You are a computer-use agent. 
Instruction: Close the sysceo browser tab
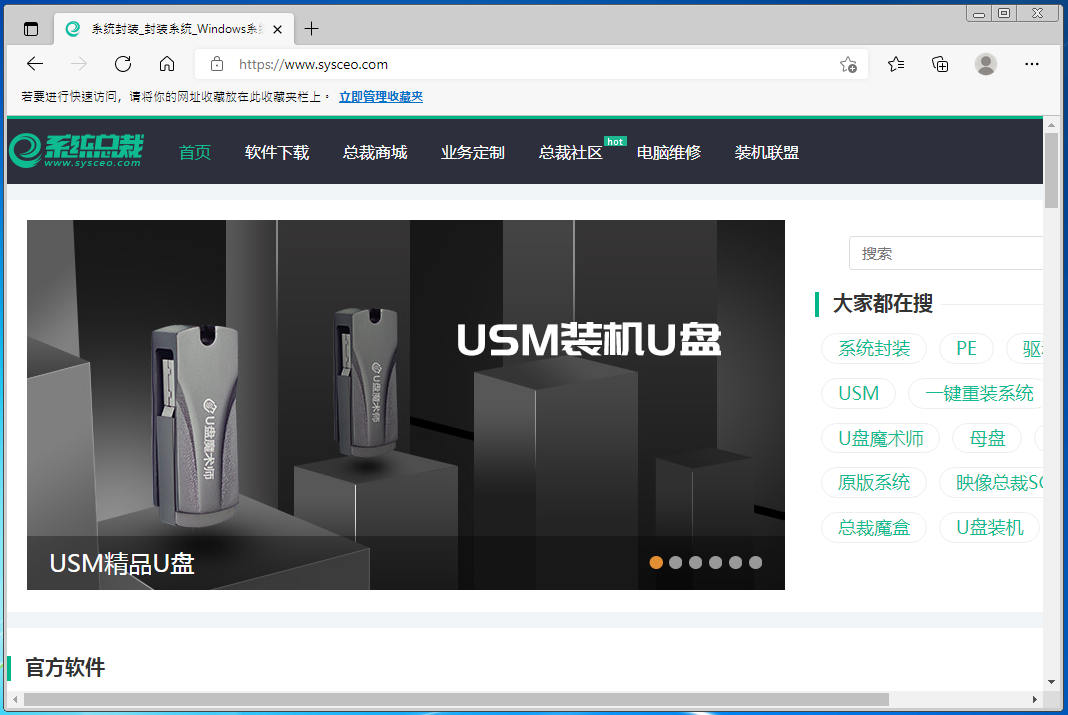click(277, 29)
